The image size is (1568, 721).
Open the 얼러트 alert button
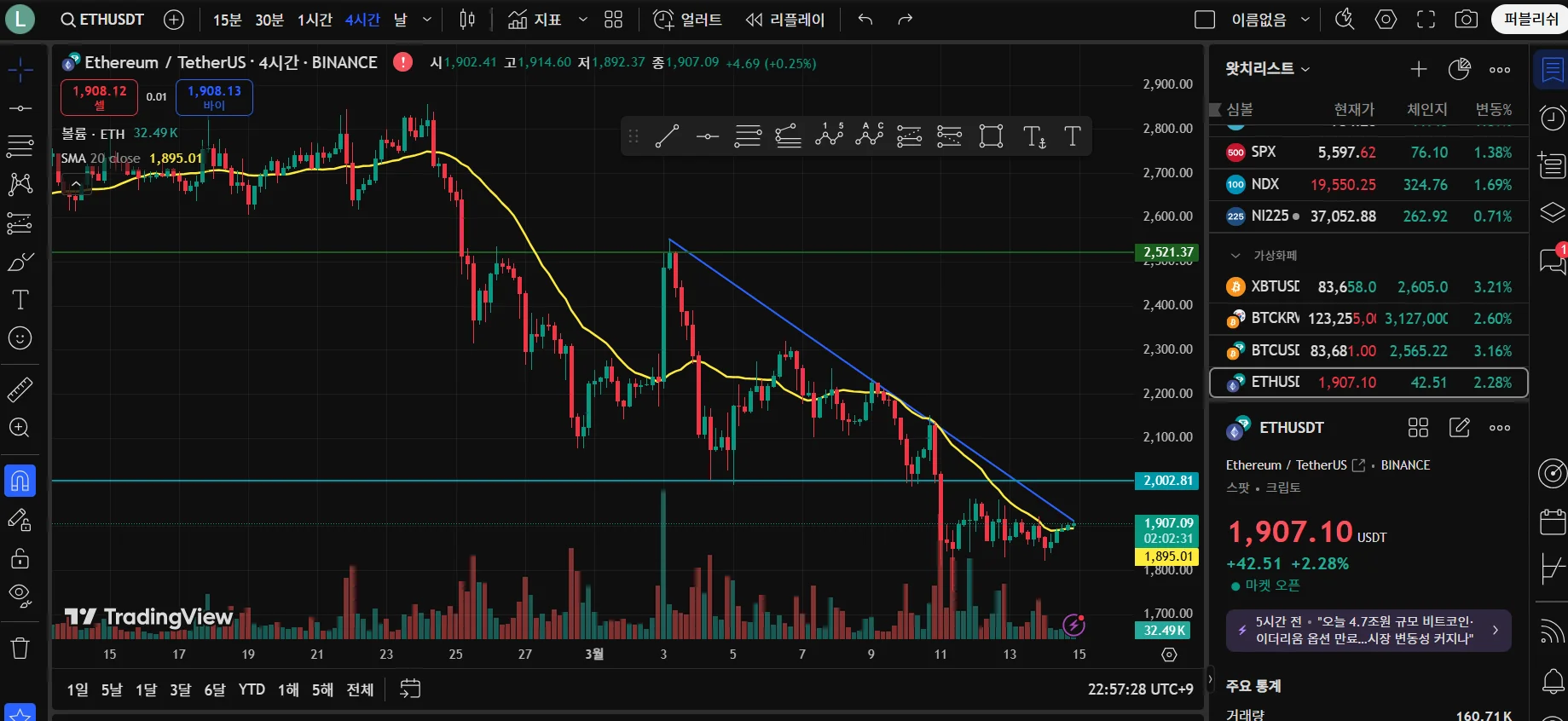coord(688,20)
